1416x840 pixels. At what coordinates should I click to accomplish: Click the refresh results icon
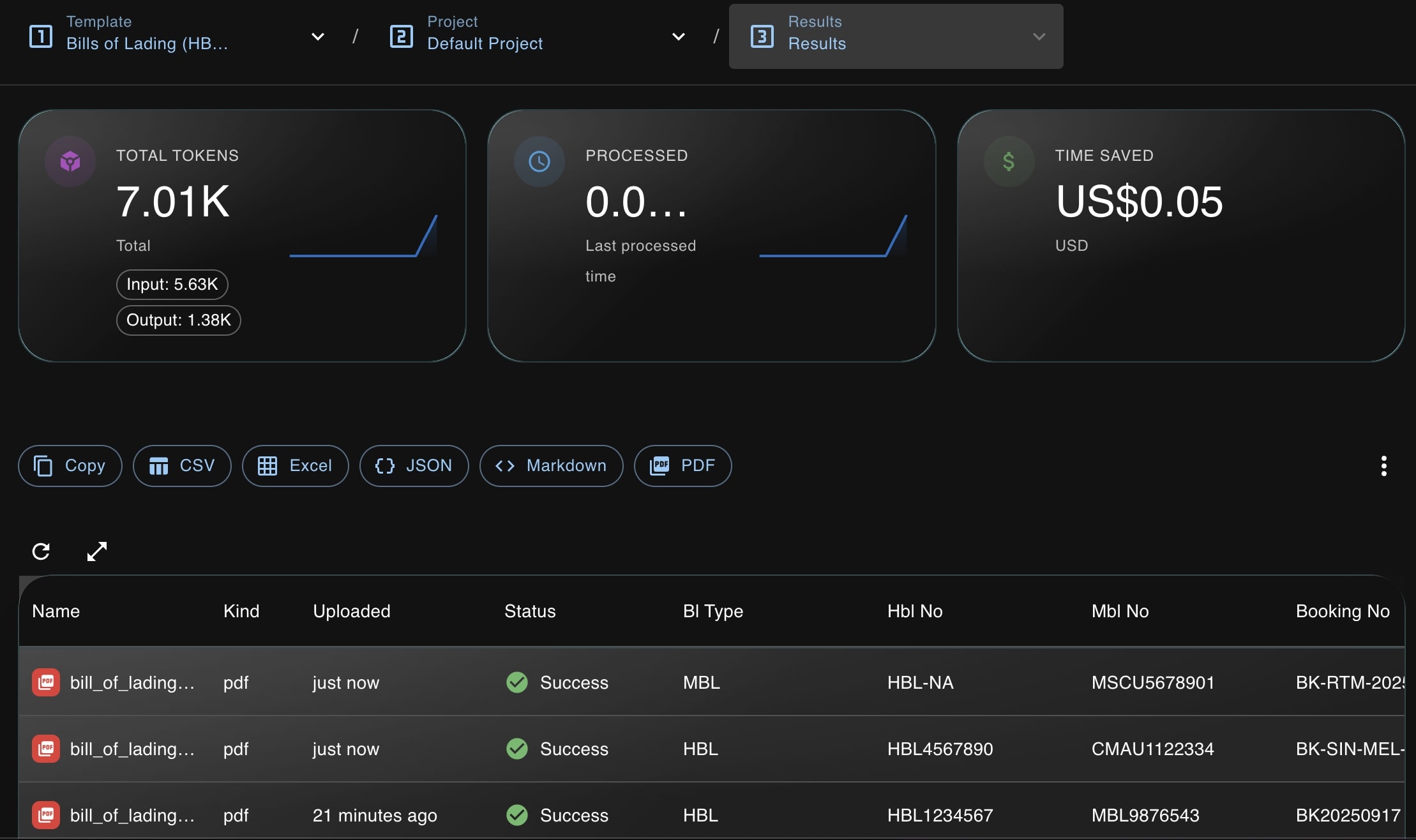point(41,551)
